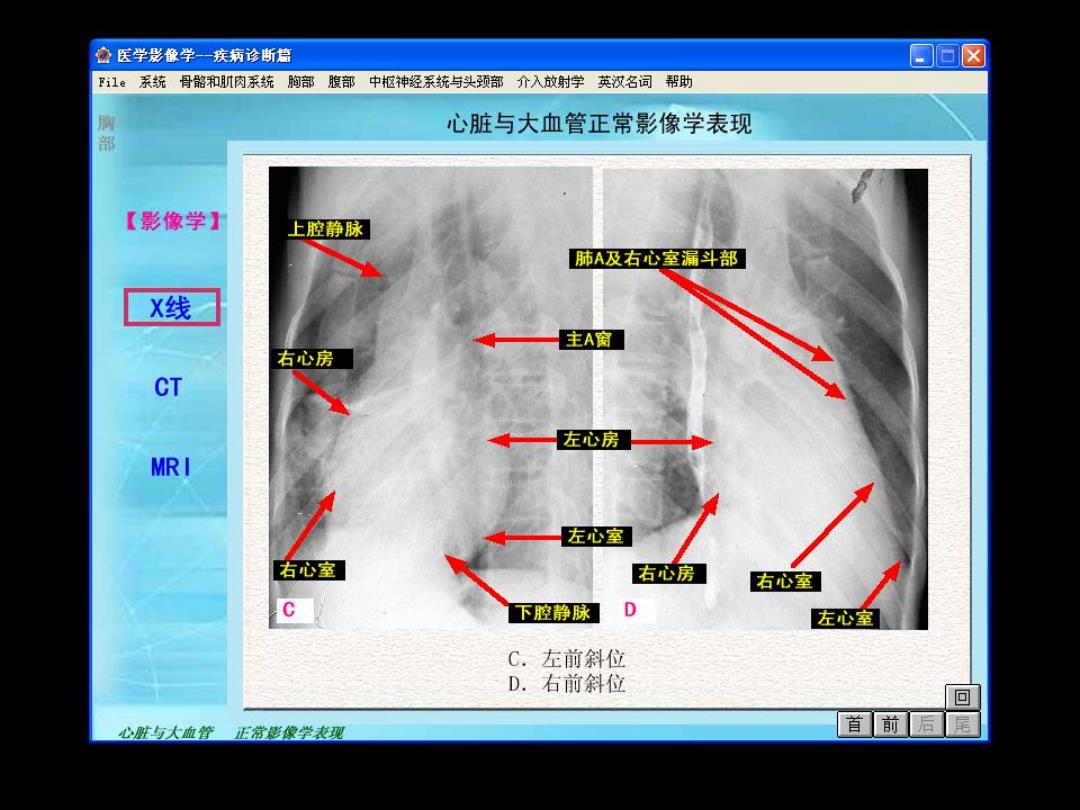Maximize the 医学影像学 window
Screen dimensions: 1080x810
pyautogui.click(x=947, y=56)
